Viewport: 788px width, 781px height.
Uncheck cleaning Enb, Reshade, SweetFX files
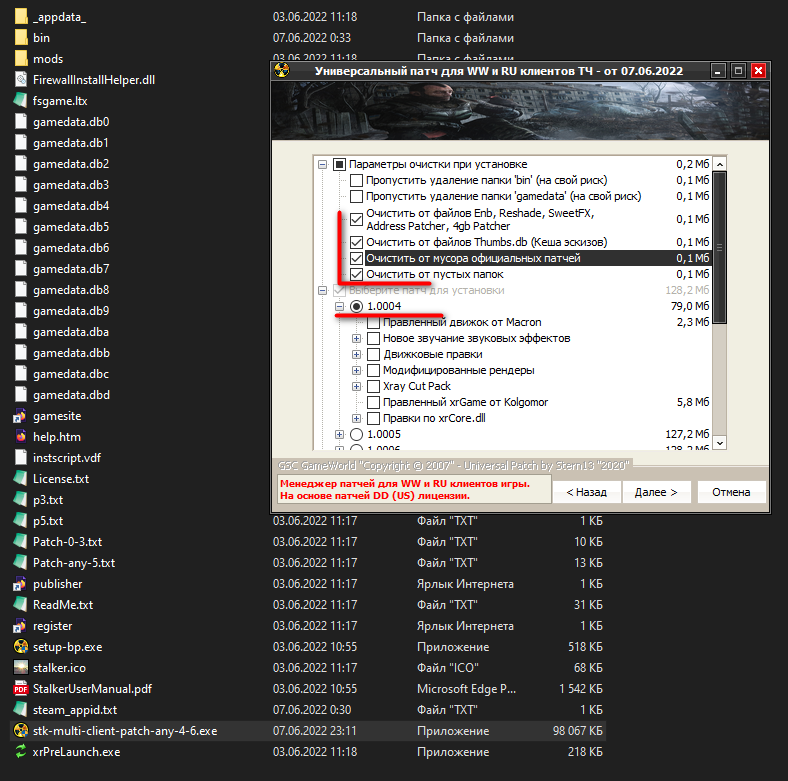click(356, 219)
